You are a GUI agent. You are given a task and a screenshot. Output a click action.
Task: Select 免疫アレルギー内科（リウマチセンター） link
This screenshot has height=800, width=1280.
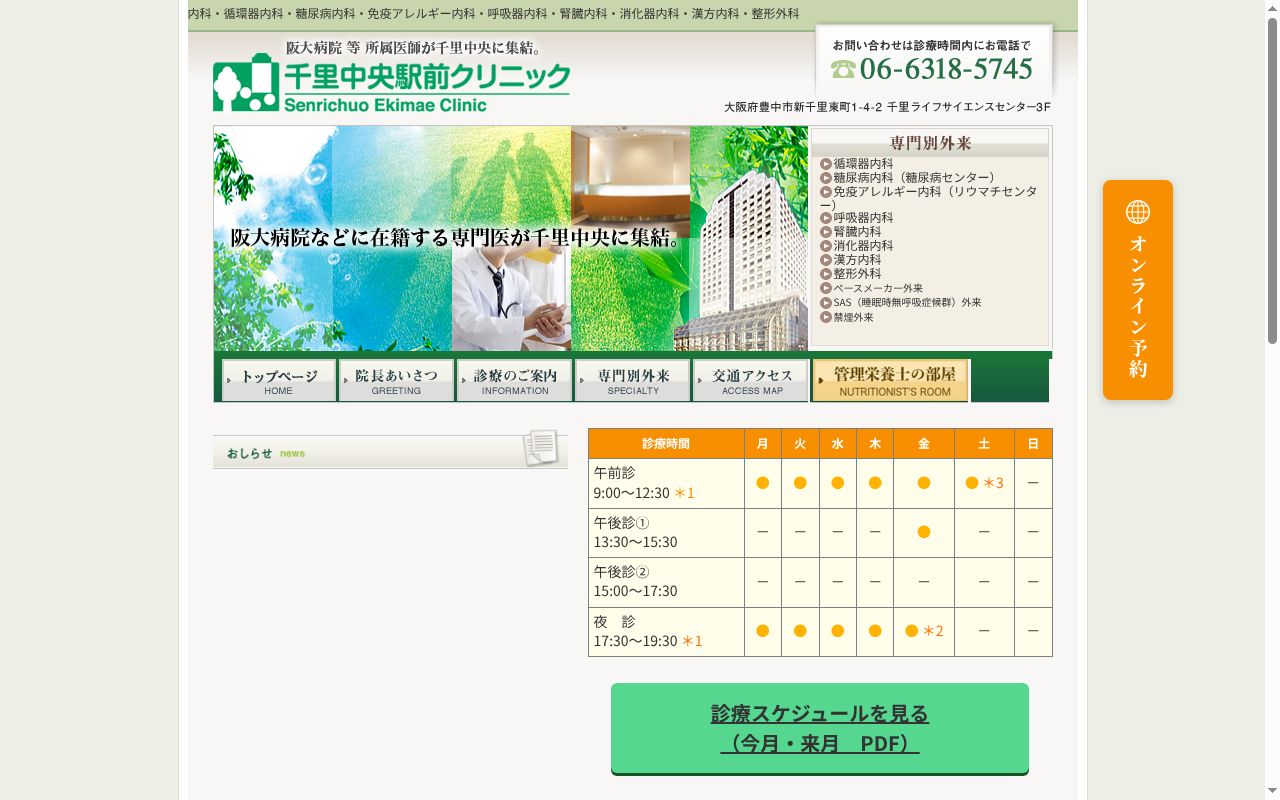coord(929,198)
